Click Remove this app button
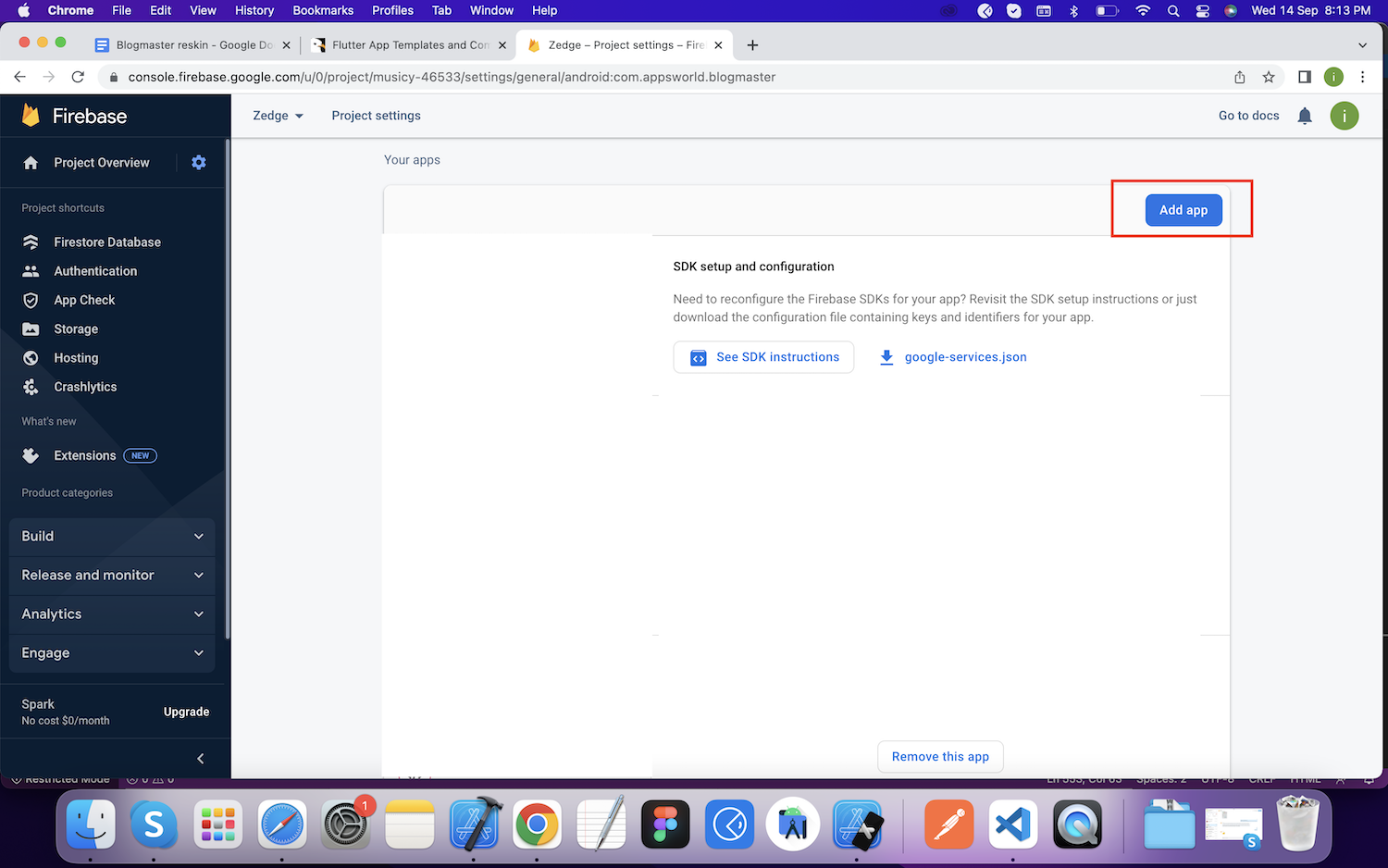 [940, 757]
